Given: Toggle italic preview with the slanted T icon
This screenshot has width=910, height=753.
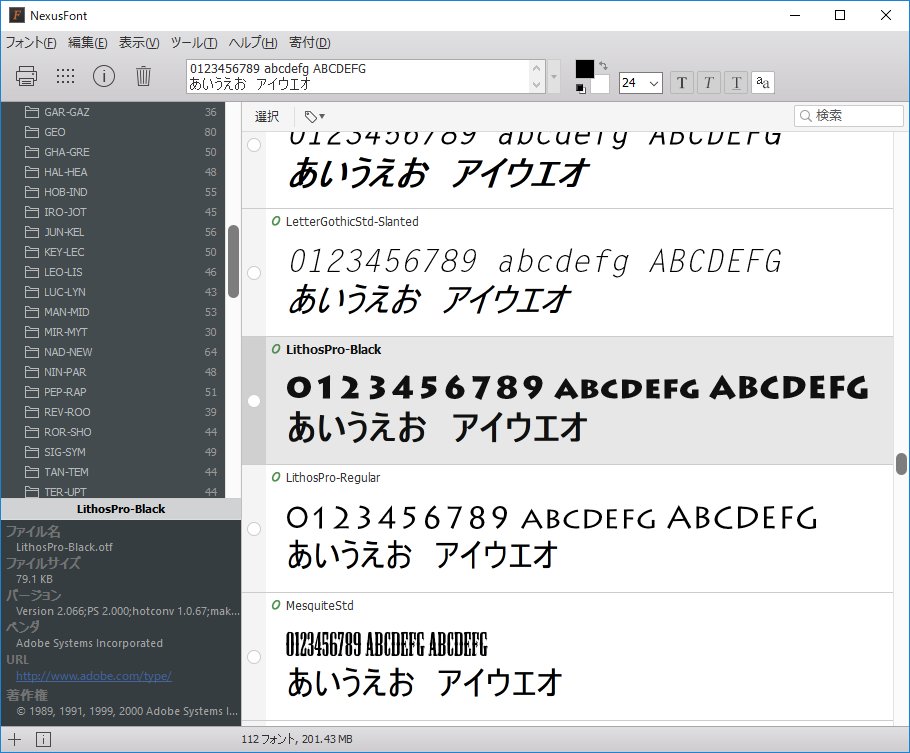Looking at the screenshot, I should (x=708, y=82).
